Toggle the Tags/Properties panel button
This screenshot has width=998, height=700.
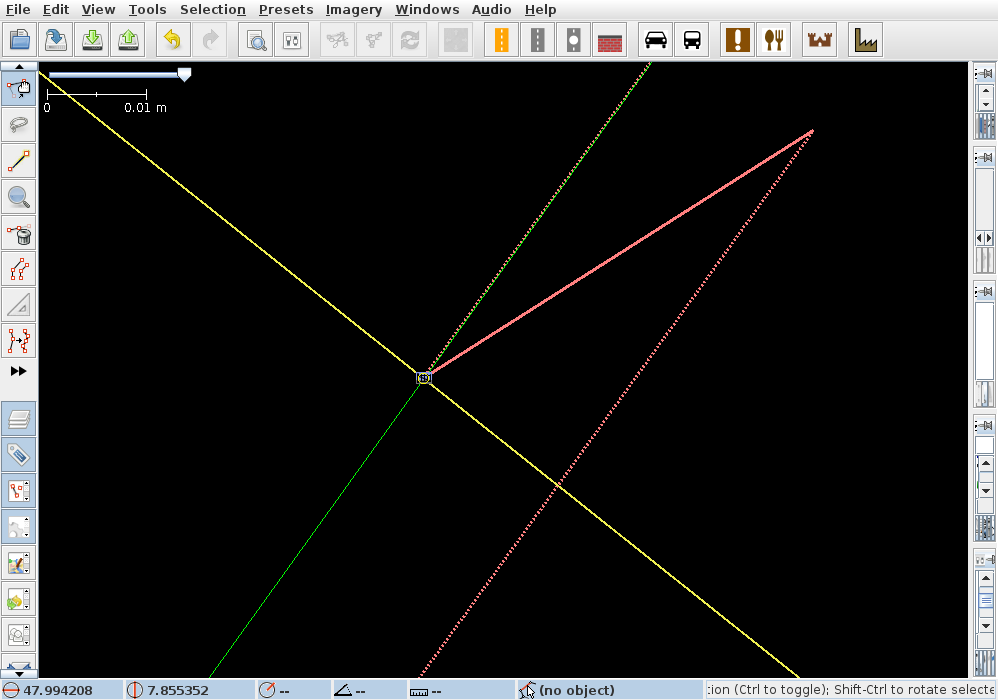click(19, 455)
